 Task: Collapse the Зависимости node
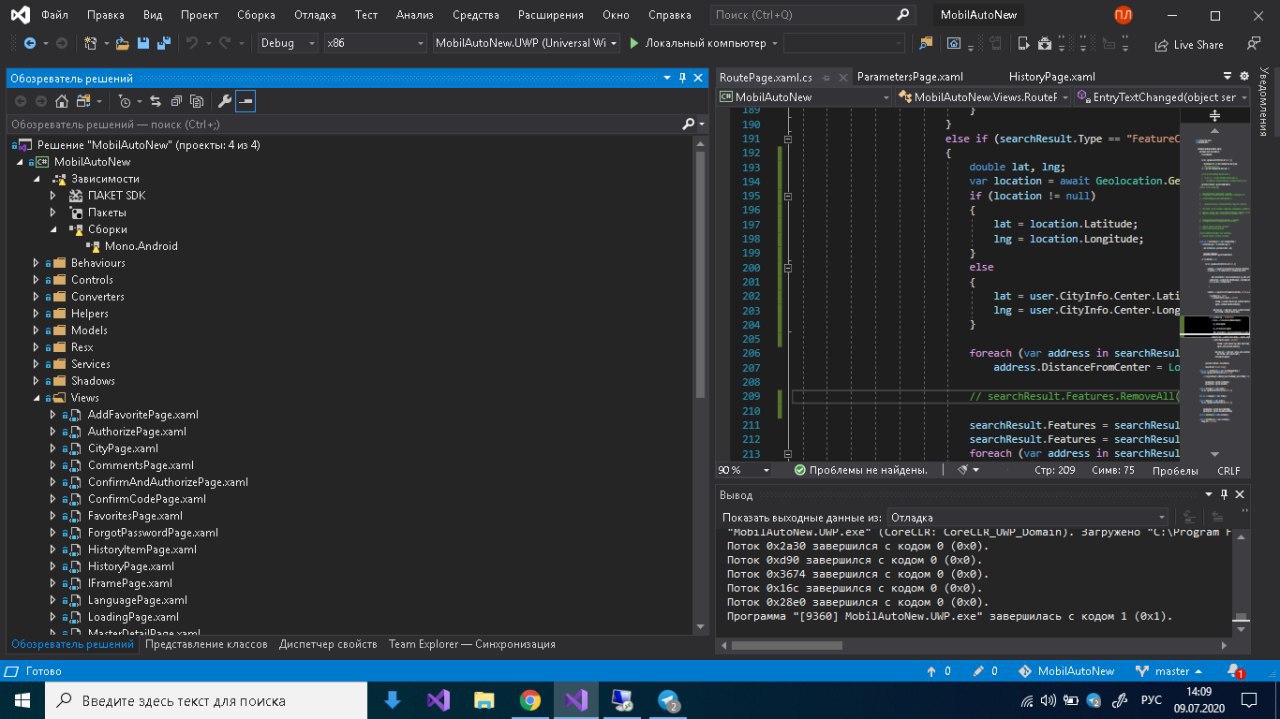pyautogui.click(x=36, y=178)
